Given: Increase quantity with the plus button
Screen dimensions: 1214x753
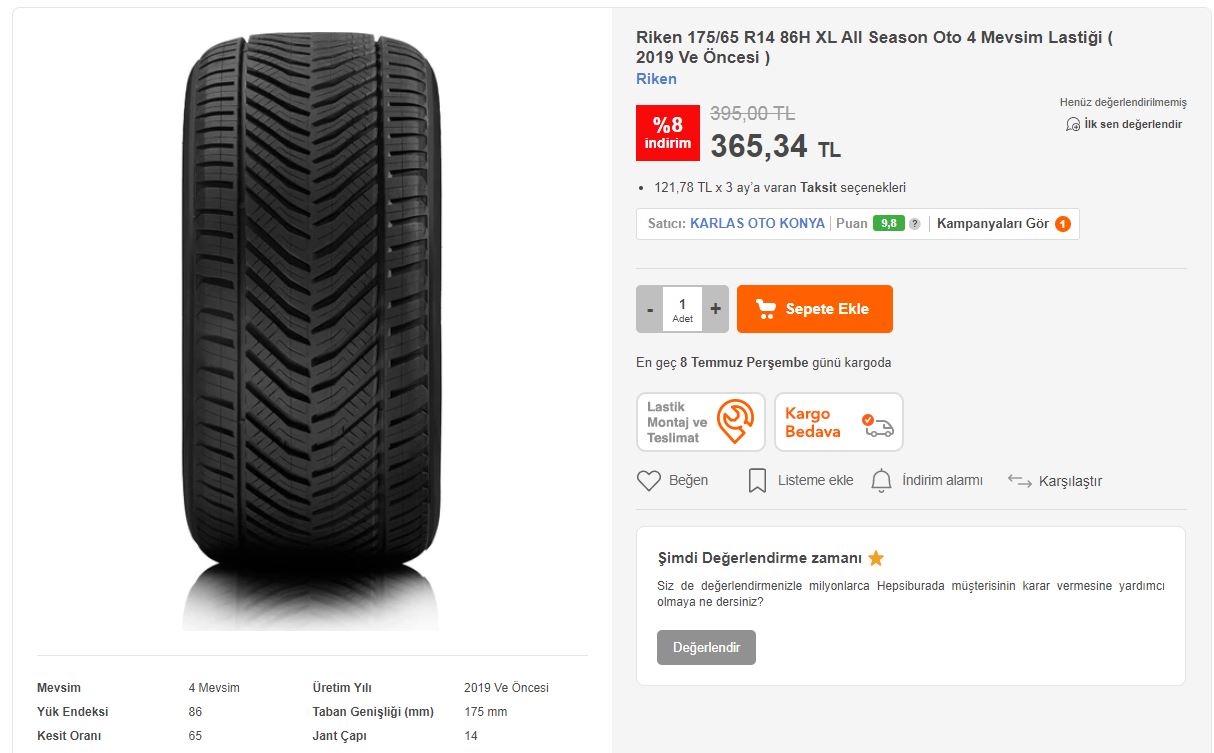Looking at the screenshot, I should [x=716, y=309].
